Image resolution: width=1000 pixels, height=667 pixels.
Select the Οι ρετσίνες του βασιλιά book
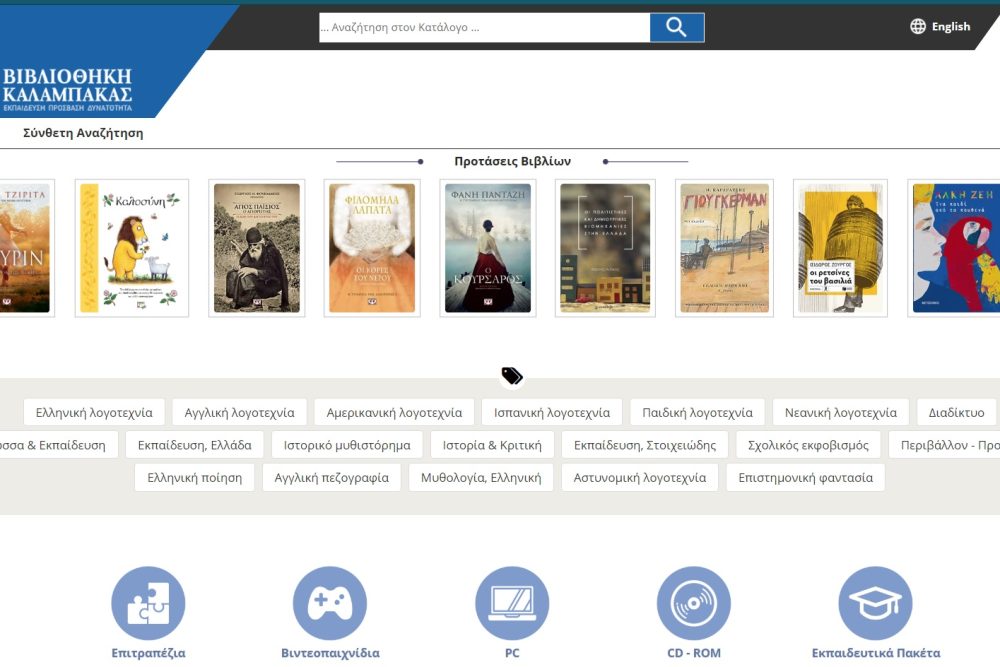click(840, 248)
